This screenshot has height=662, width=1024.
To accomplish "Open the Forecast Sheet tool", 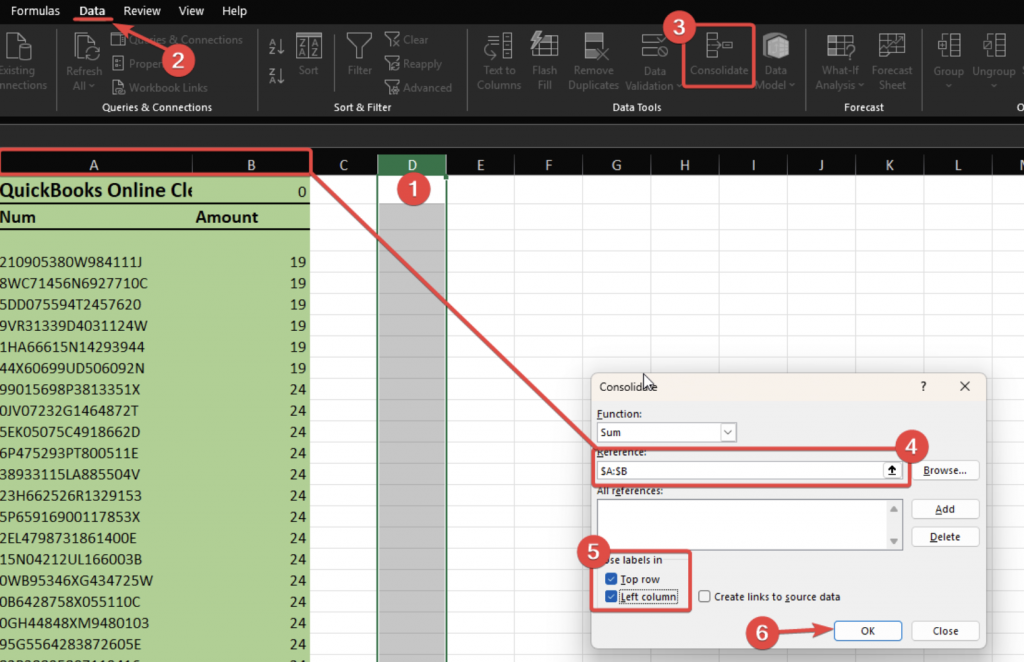I will coord(891,47).
